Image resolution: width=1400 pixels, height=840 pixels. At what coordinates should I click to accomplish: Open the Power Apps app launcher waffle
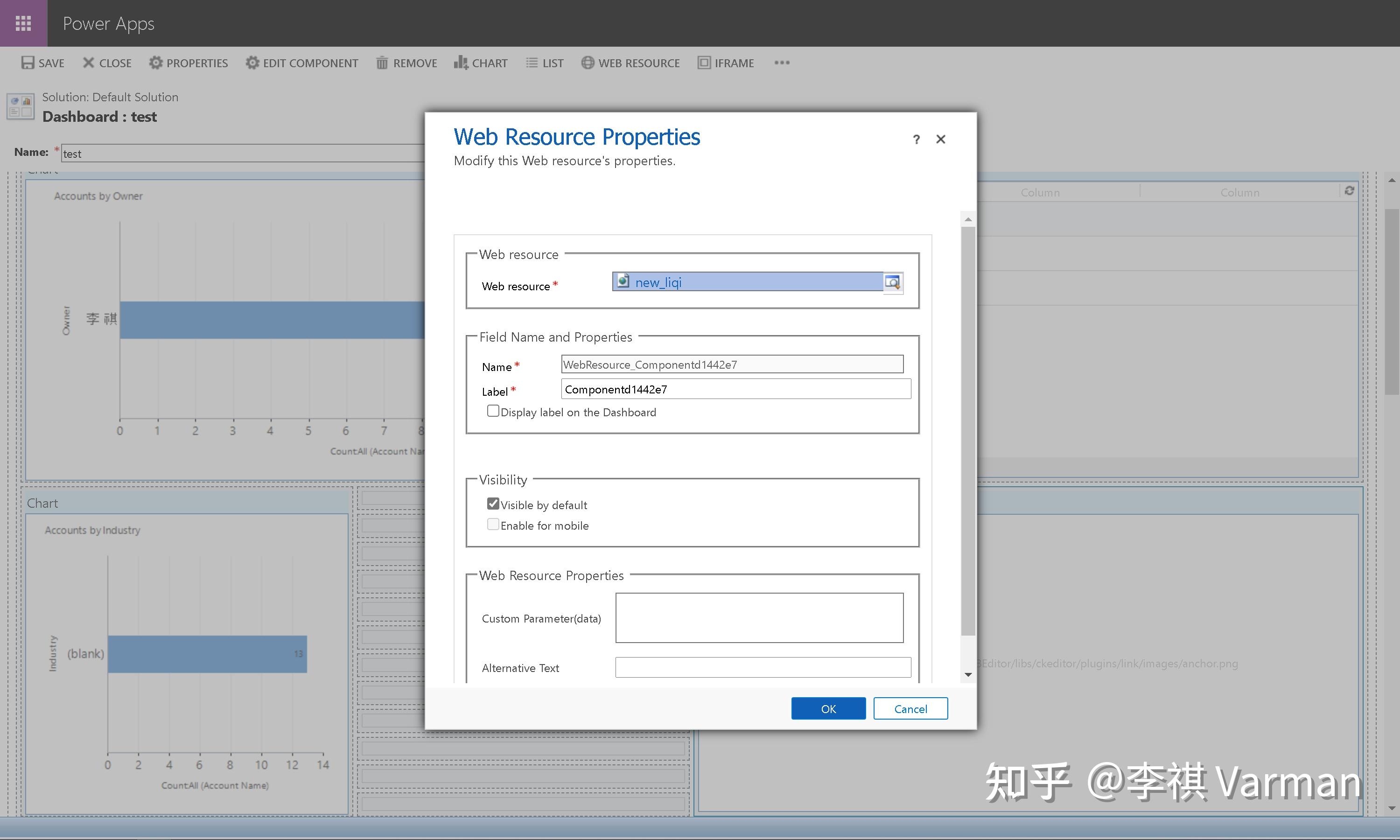tap(23, 23)
